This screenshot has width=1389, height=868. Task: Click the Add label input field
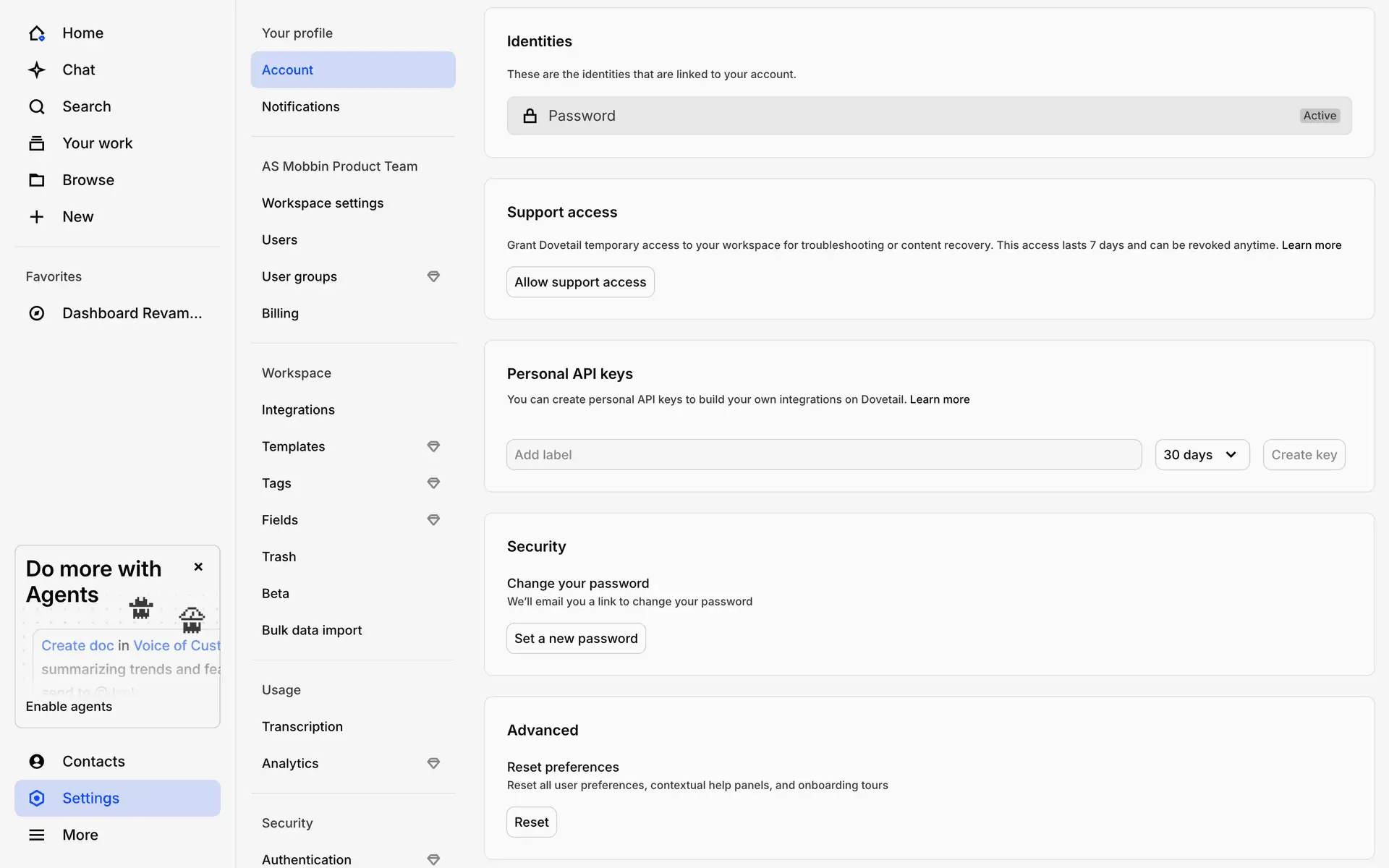coord(823,455)
